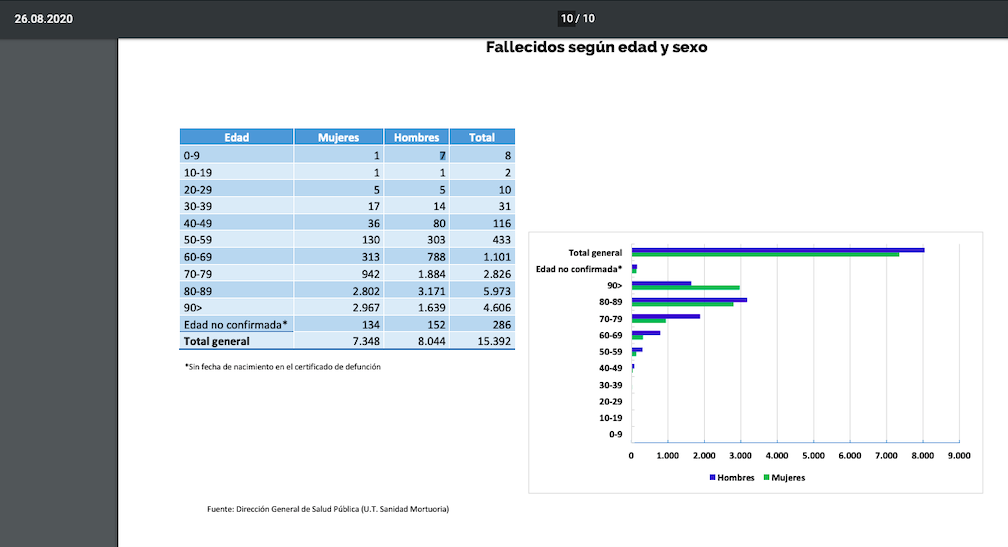Click the blue 80-89 bar in chart
This screenshot has height=547, width=1008.
coord(689,299)
